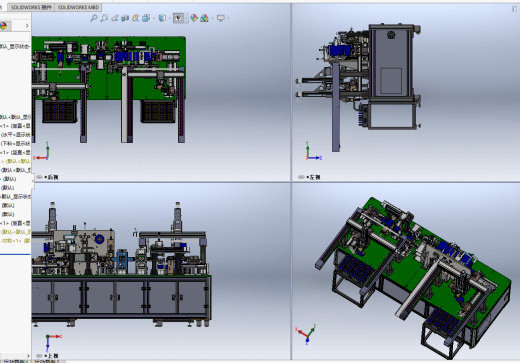520x363 pixels.
Task: Switch to the SOLIDWORKS 插件 tab
Action: tap(31, 7)
